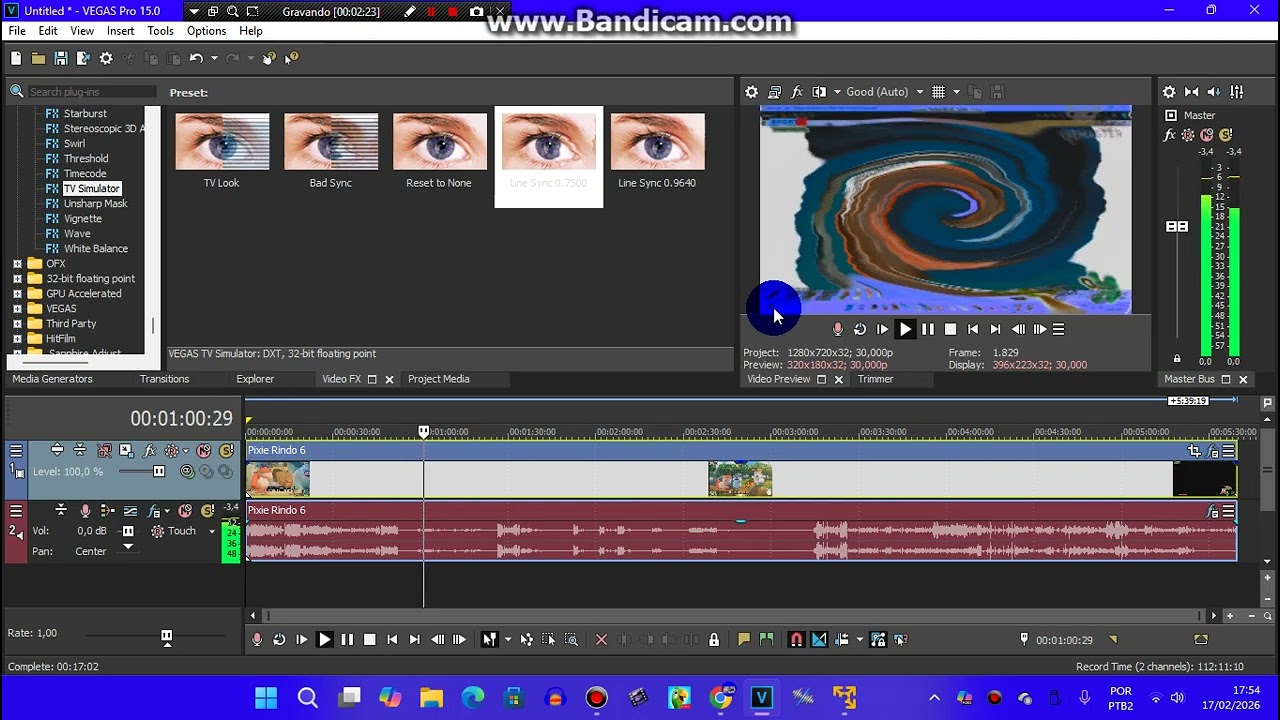
Task: Open auto ripple mode dropdown arrow
Action: 859,640
